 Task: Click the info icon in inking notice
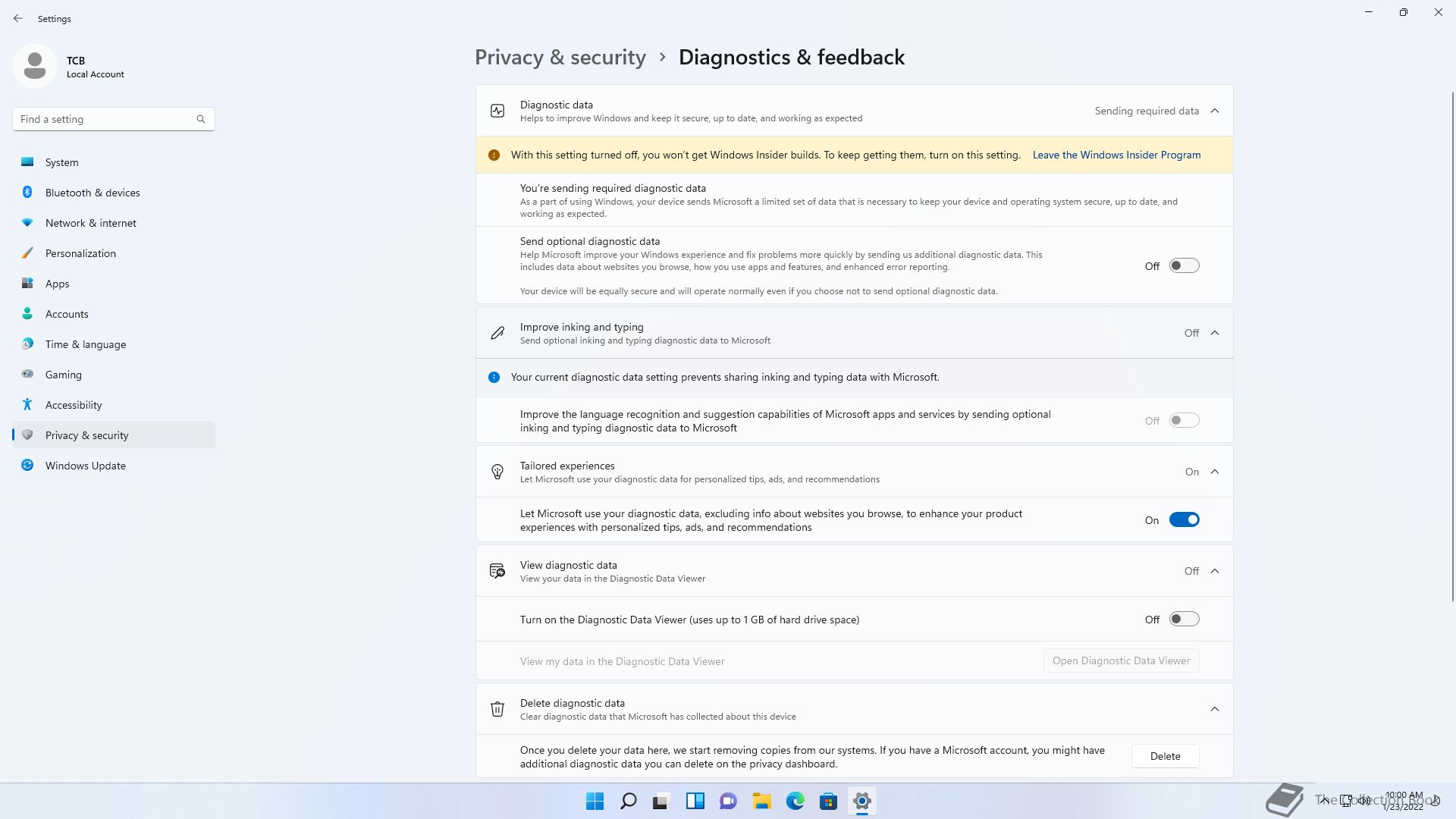coord(494,377)
